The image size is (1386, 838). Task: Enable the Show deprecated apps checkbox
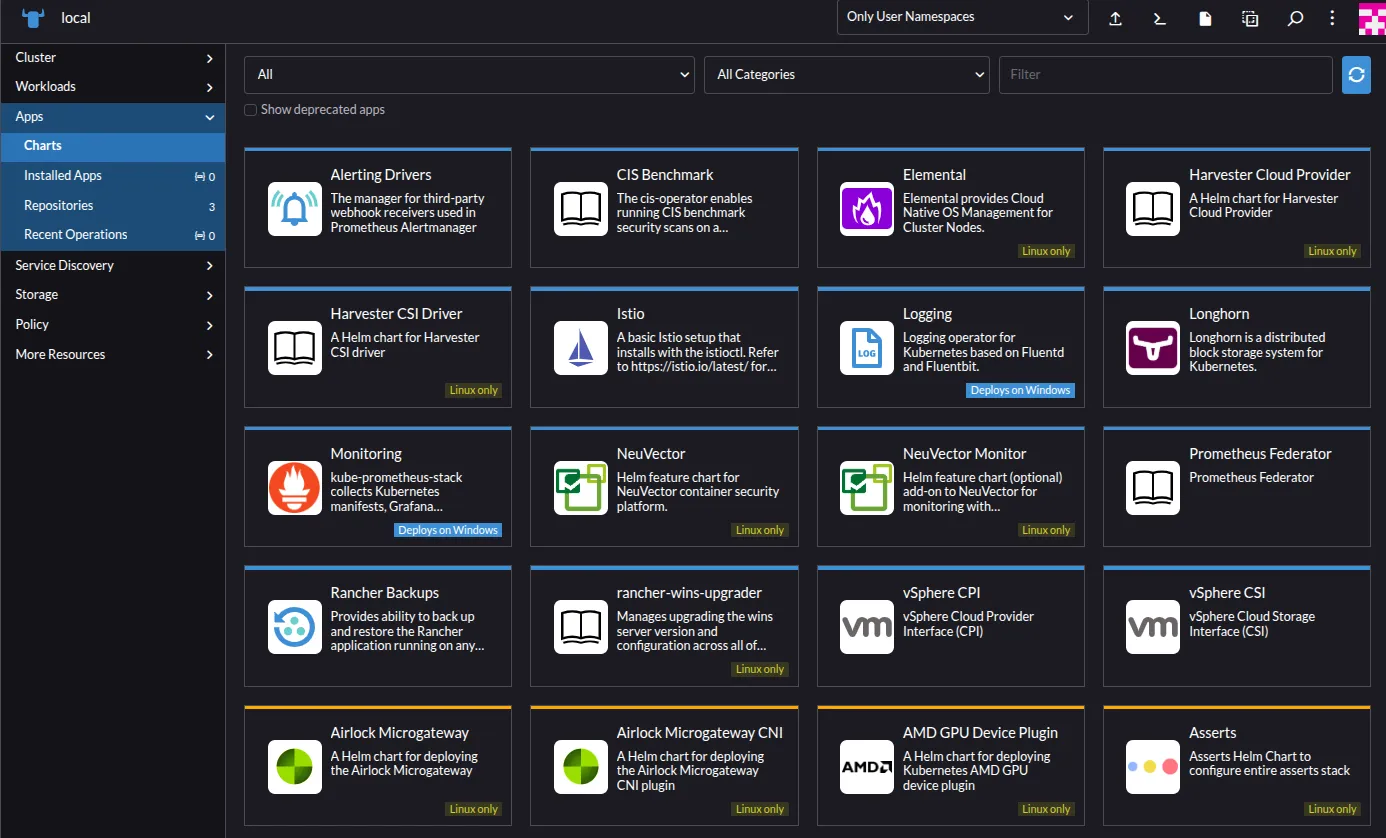coord(251,110)
